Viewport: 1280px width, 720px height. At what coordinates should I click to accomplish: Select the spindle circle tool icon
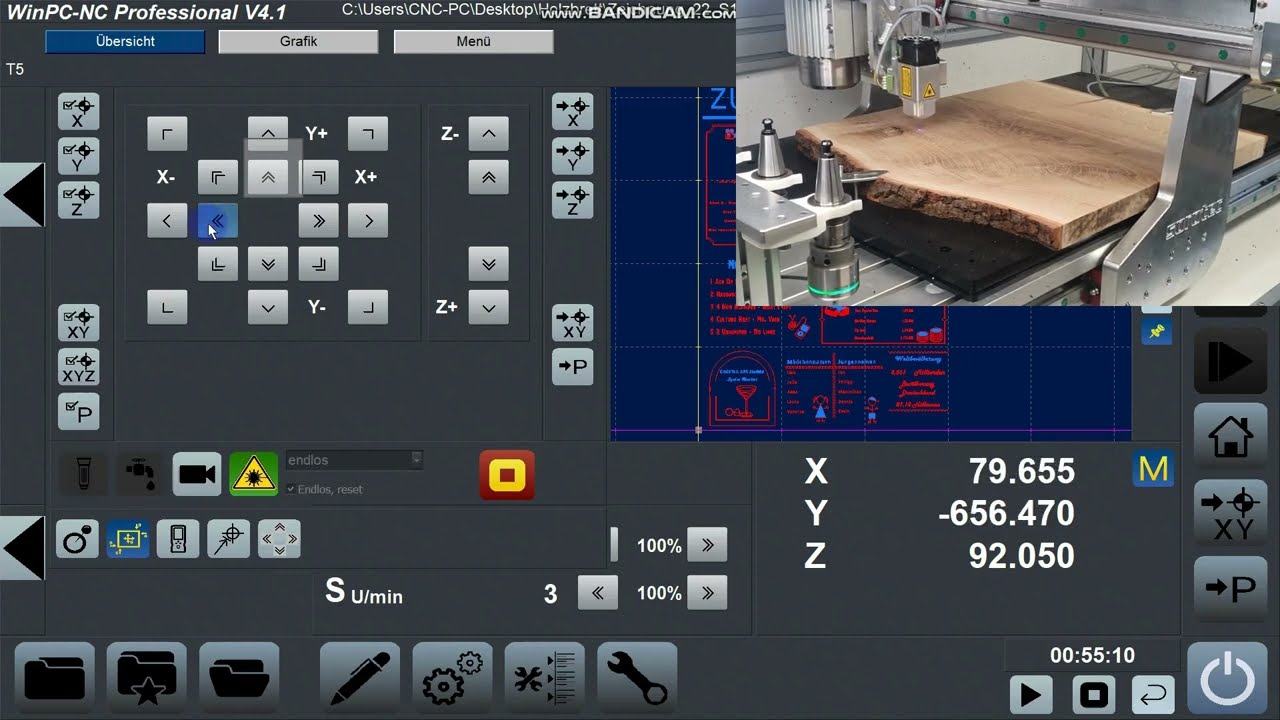(x=77, y=539)
